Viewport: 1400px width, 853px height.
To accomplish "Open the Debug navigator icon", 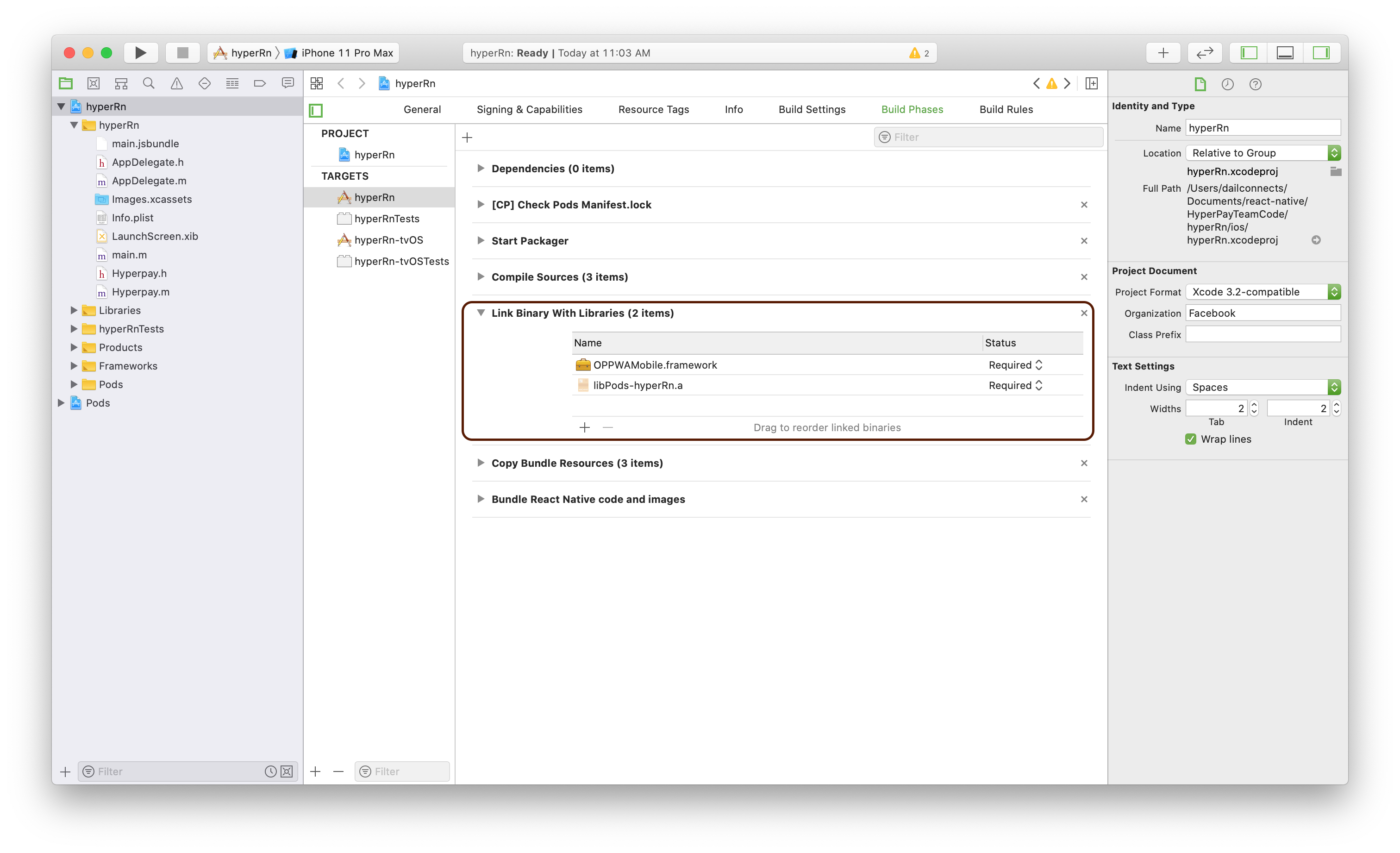I will [232, 83].
